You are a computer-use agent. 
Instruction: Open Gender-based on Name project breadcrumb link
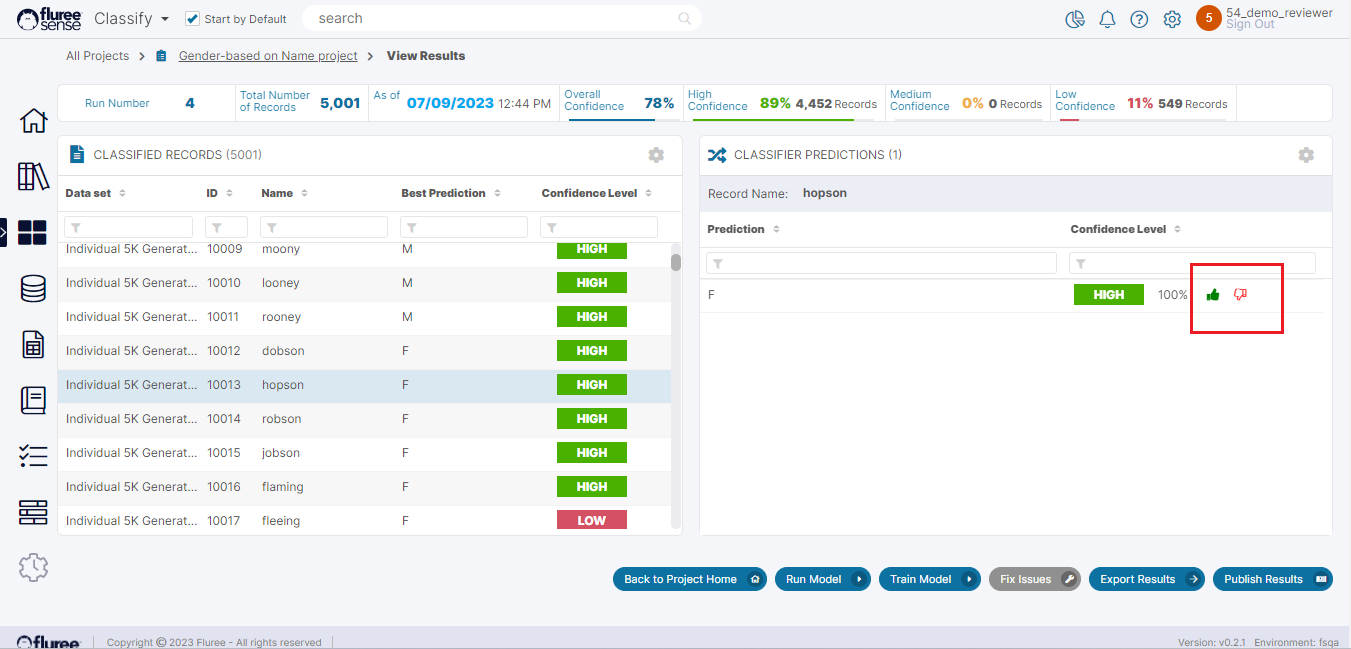267,56
